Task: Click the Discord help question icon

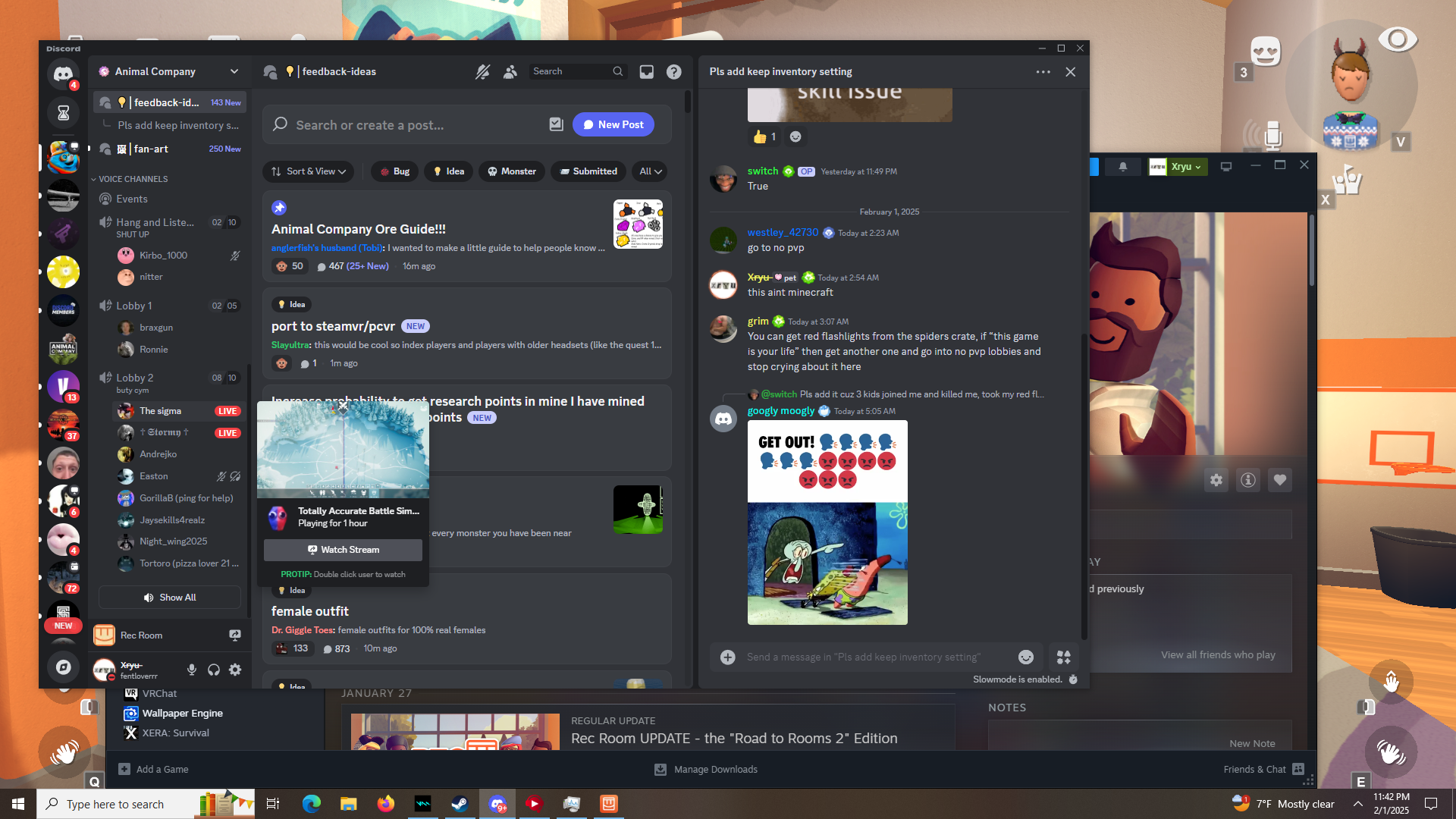Action: 673,71
